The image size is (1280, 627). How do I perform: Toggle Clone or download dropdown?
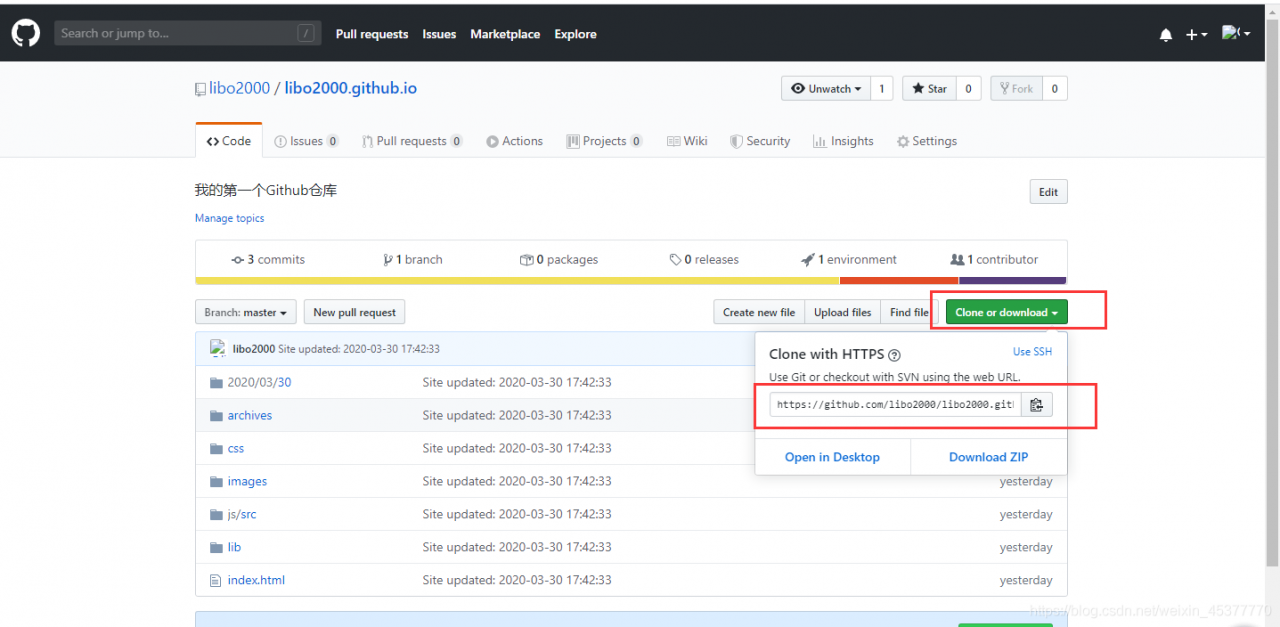[1007, 312]
